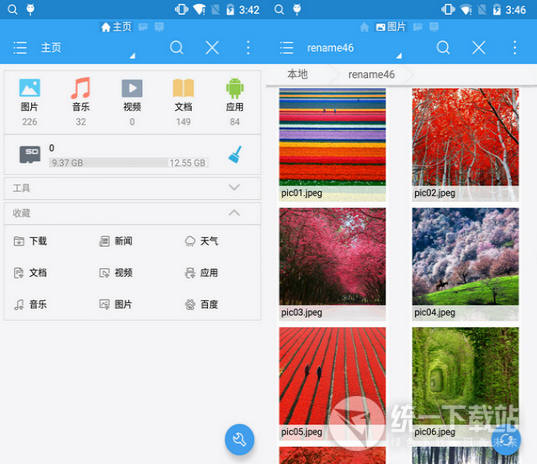Click the search icon in rename46 toolbar
The width and height of the screenshot is (537, 469).
coord(443,48)
